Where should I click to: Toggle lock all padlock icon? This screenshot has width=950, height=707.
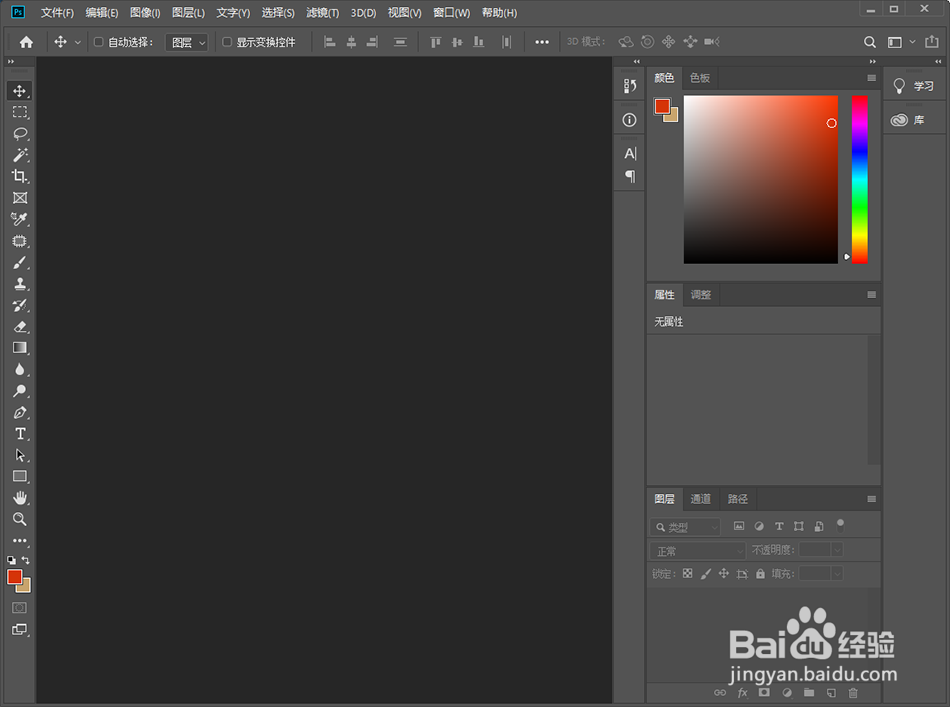point(760,574)
